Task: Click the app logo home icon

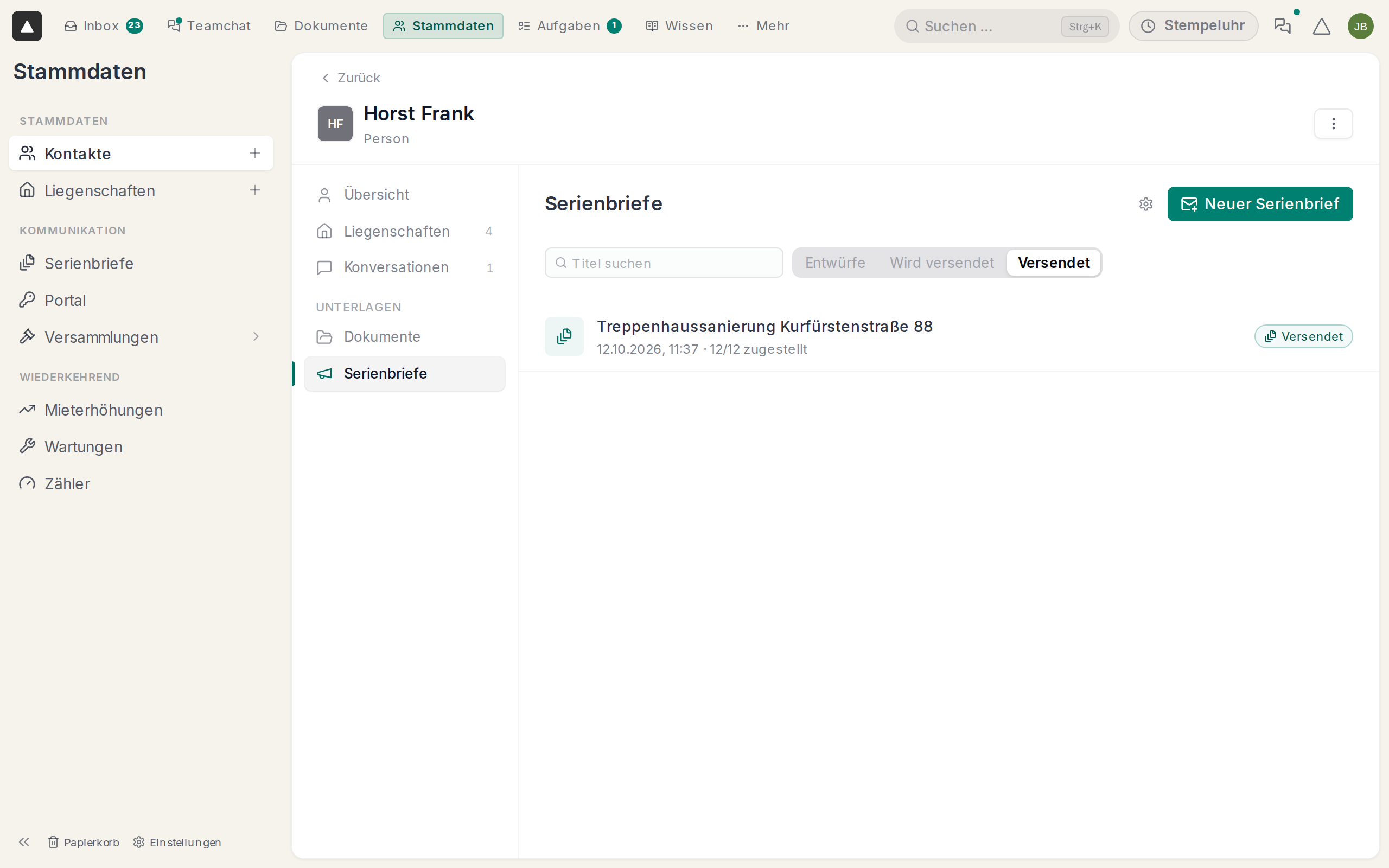Action: click(27, 26)
